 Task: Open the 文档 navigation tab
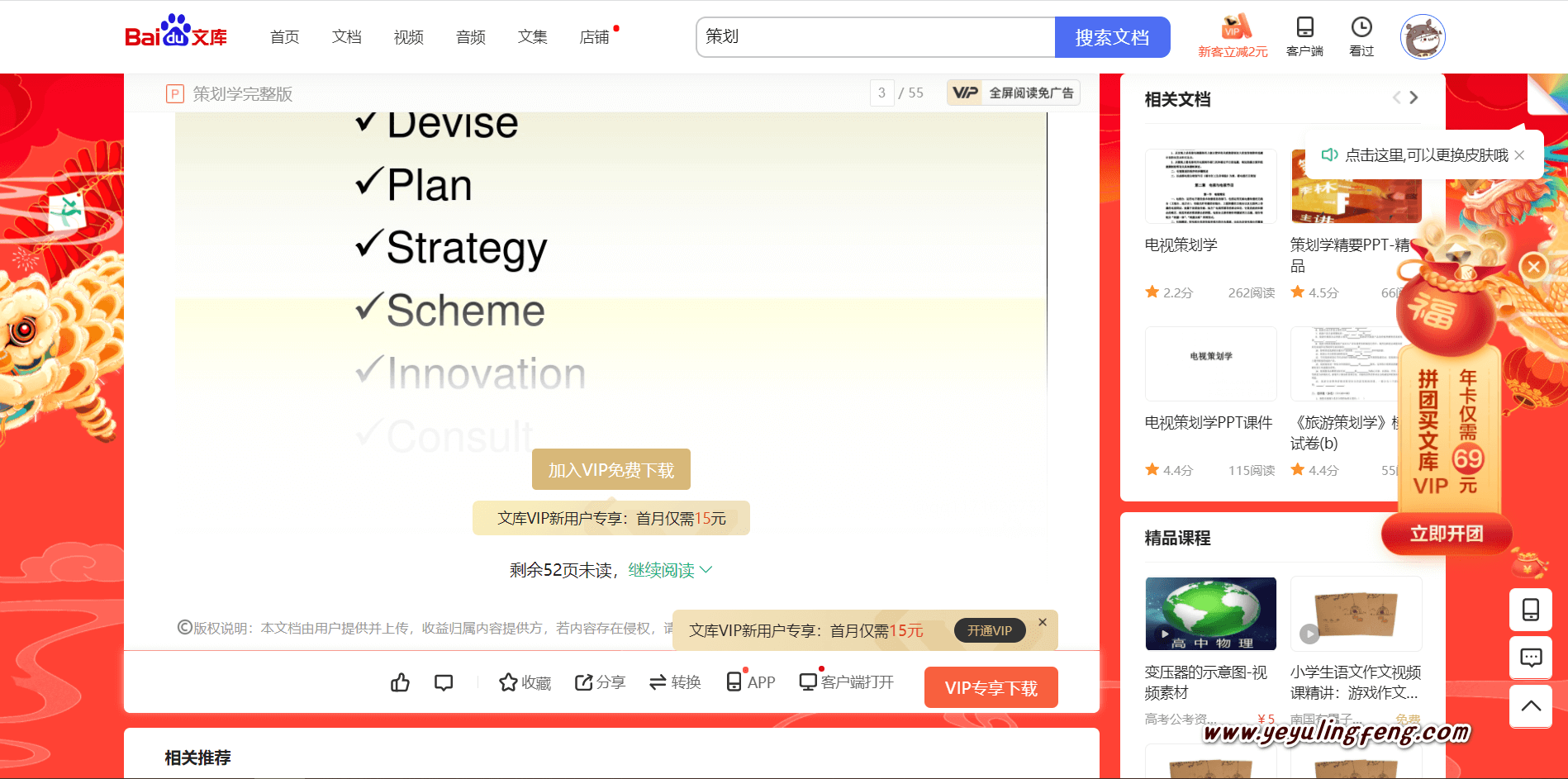coord(347,37)
